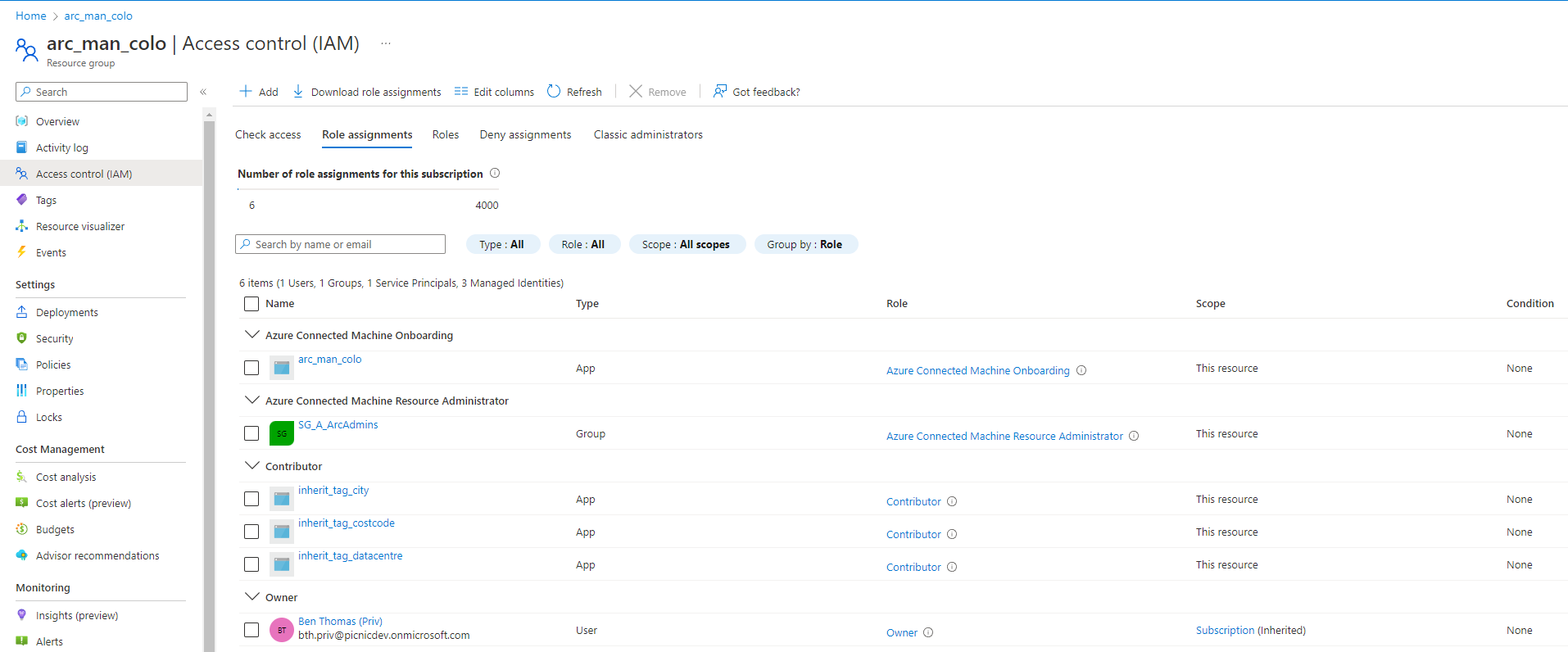1568x652 pixels.
Task: Check the inherit_tag_costcode row checkbox
Action: coord(252,532)
